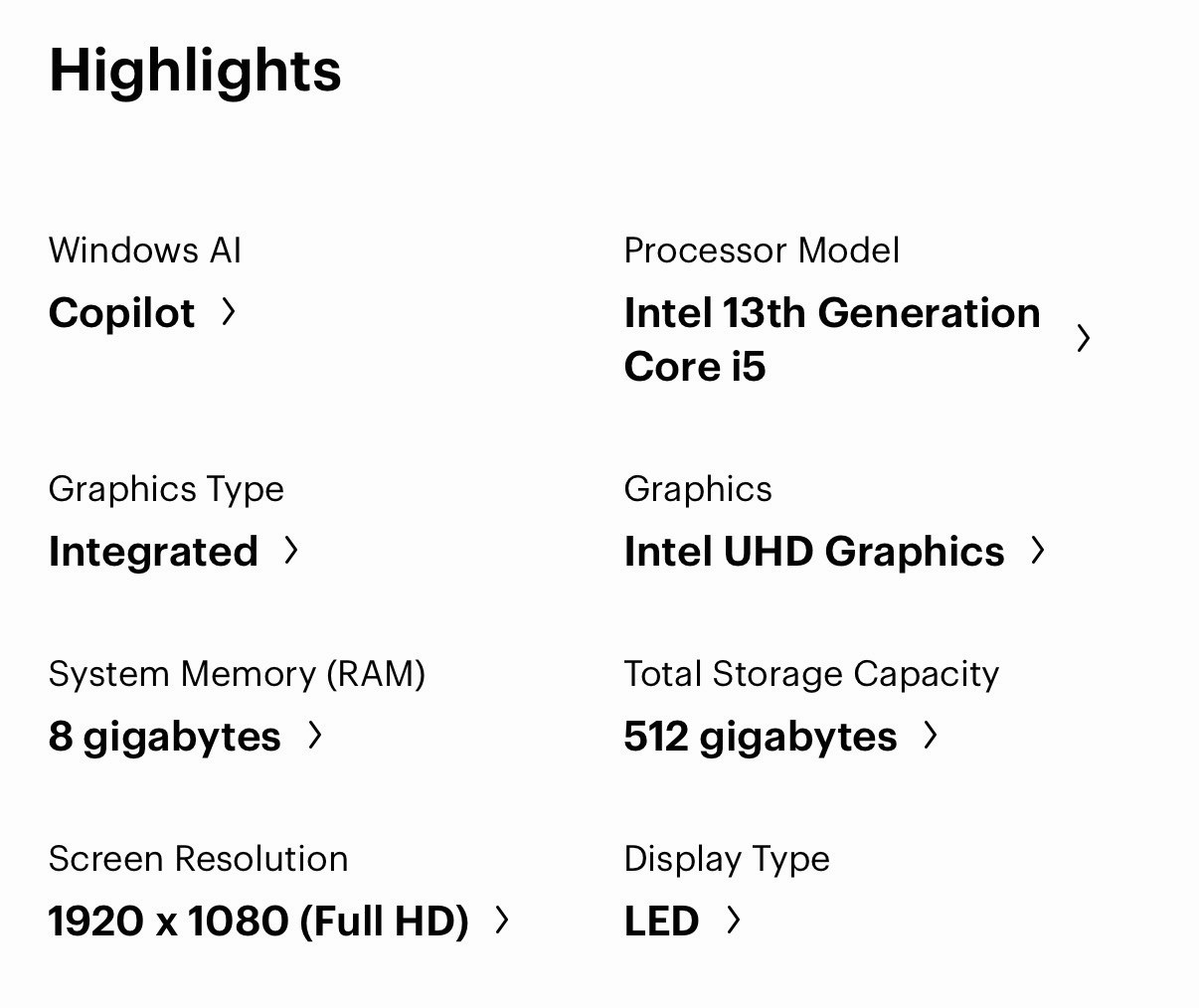The width and height of the screenshot is (1199, 1008).
Task: Click the arrow beside 512 gigabytes
Action: tap(931, 736)
